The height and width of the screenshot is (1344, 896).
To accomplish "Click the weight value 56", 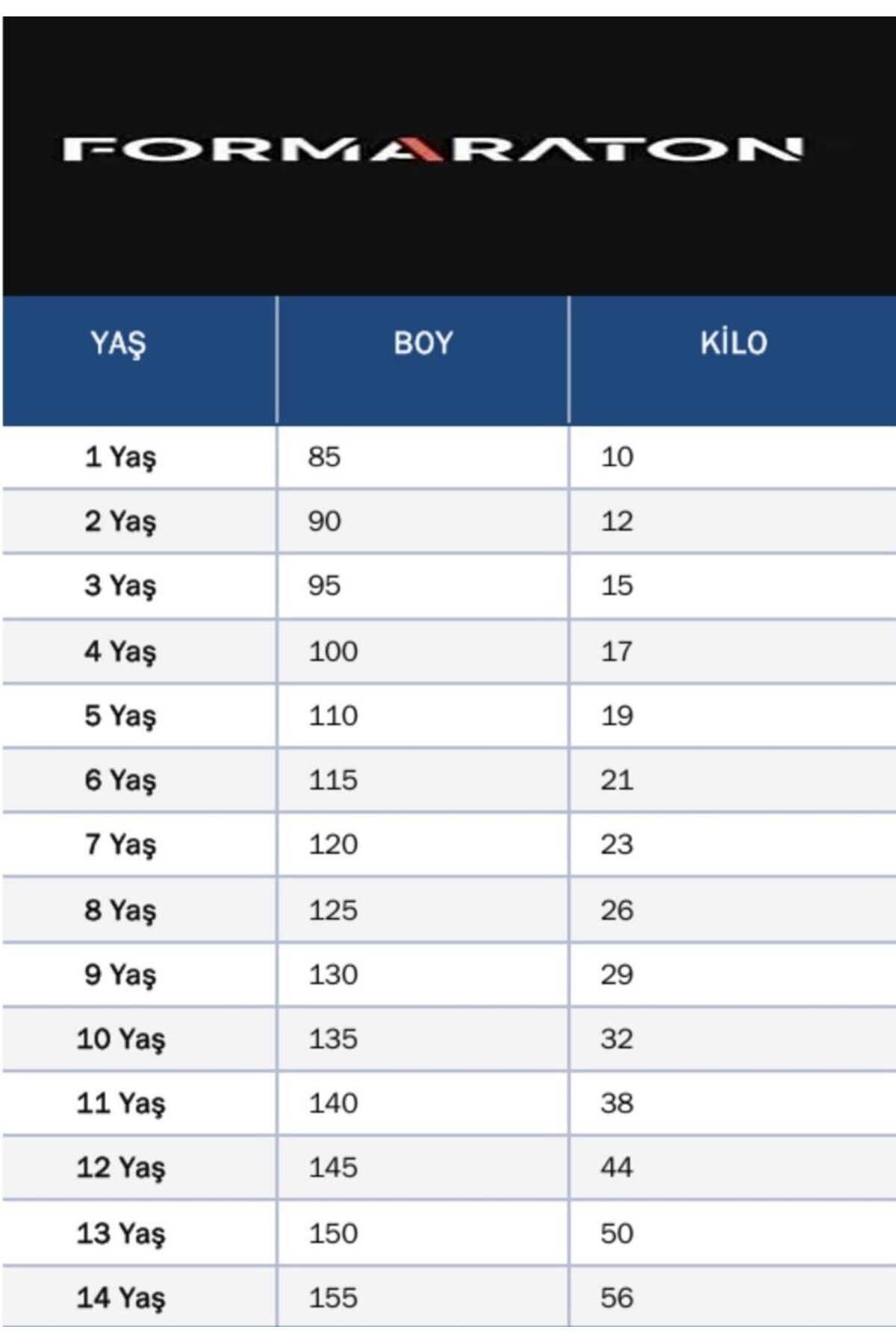I will (617, 1298).
